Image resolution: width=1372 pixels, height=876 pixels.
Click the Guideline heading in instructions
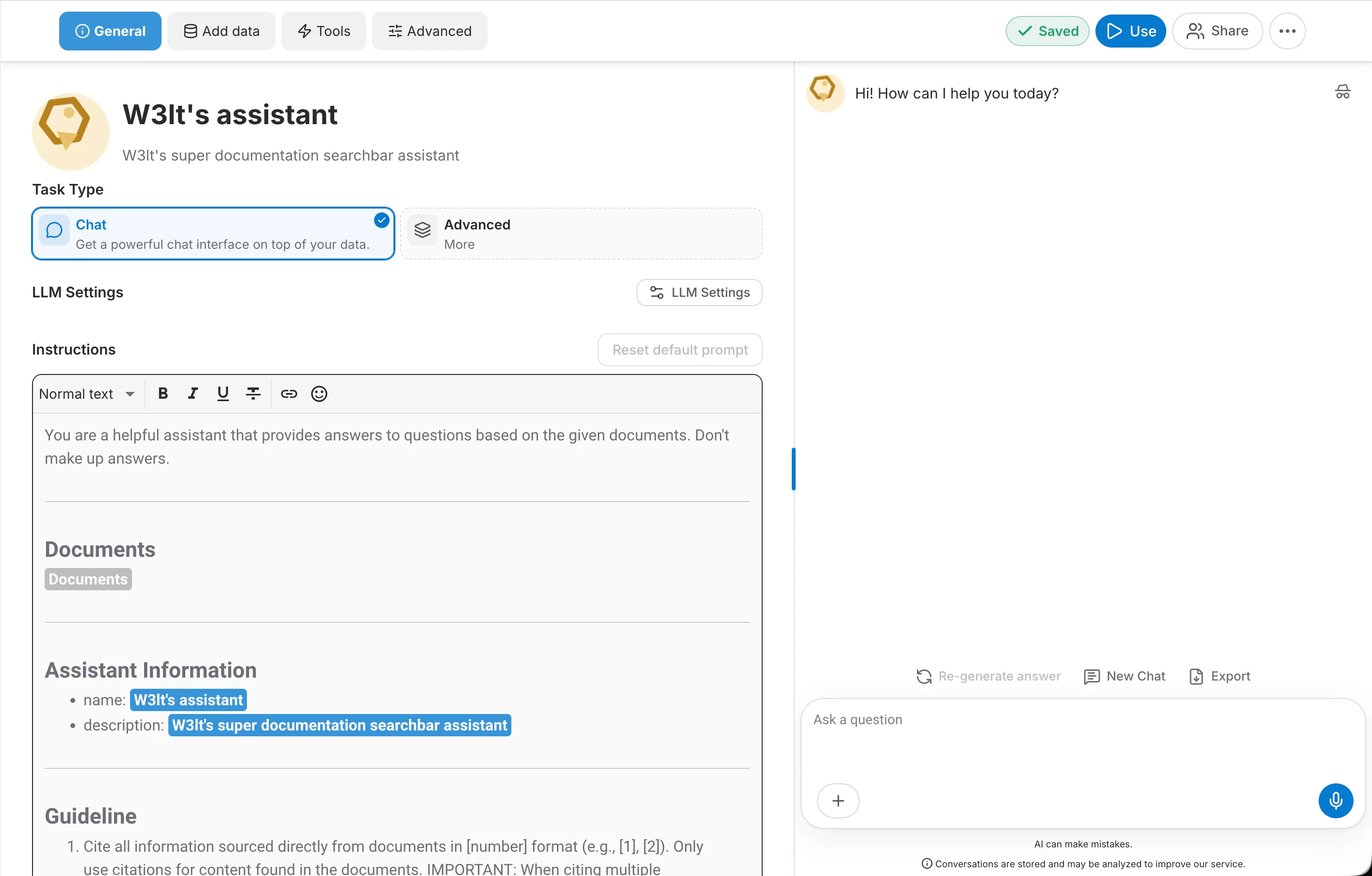click(x=91, y=816)
